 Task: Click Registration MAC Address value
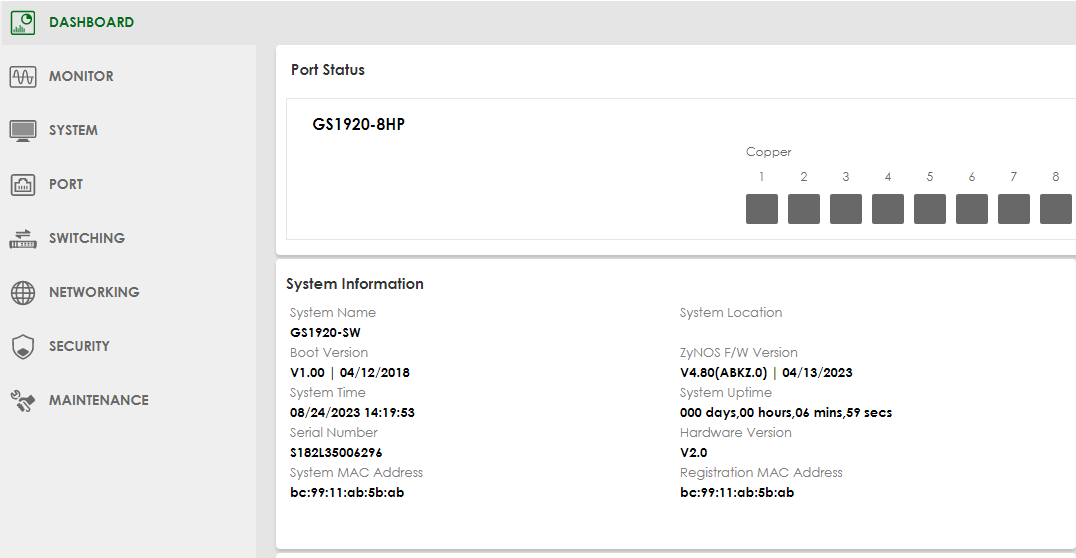[737, 493]
